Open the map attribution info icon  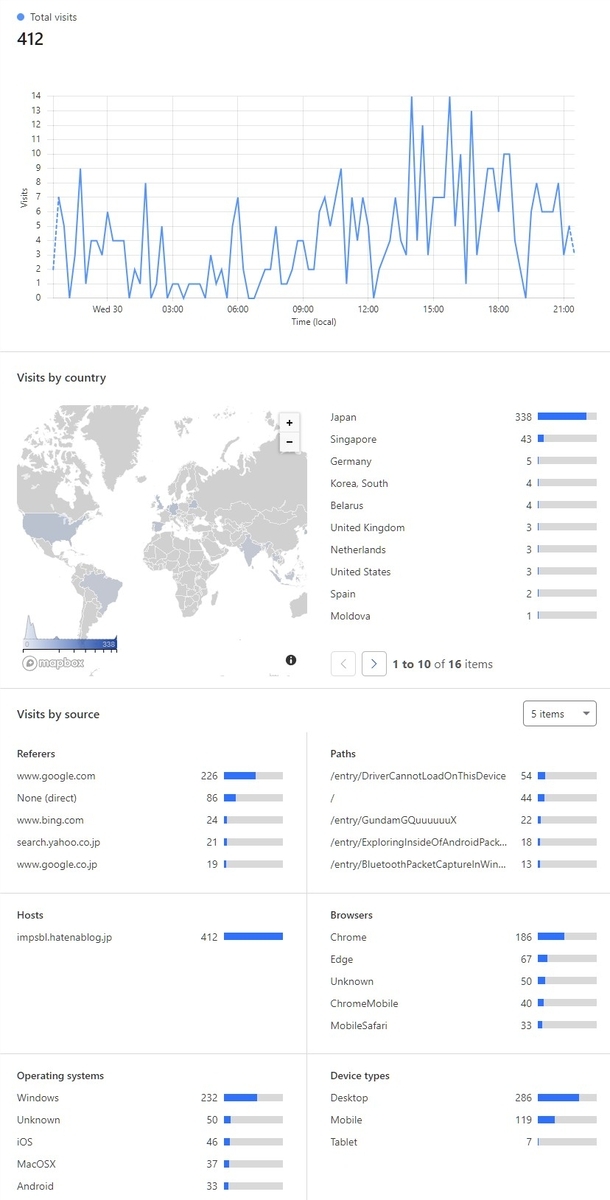[x=291, y=660]
